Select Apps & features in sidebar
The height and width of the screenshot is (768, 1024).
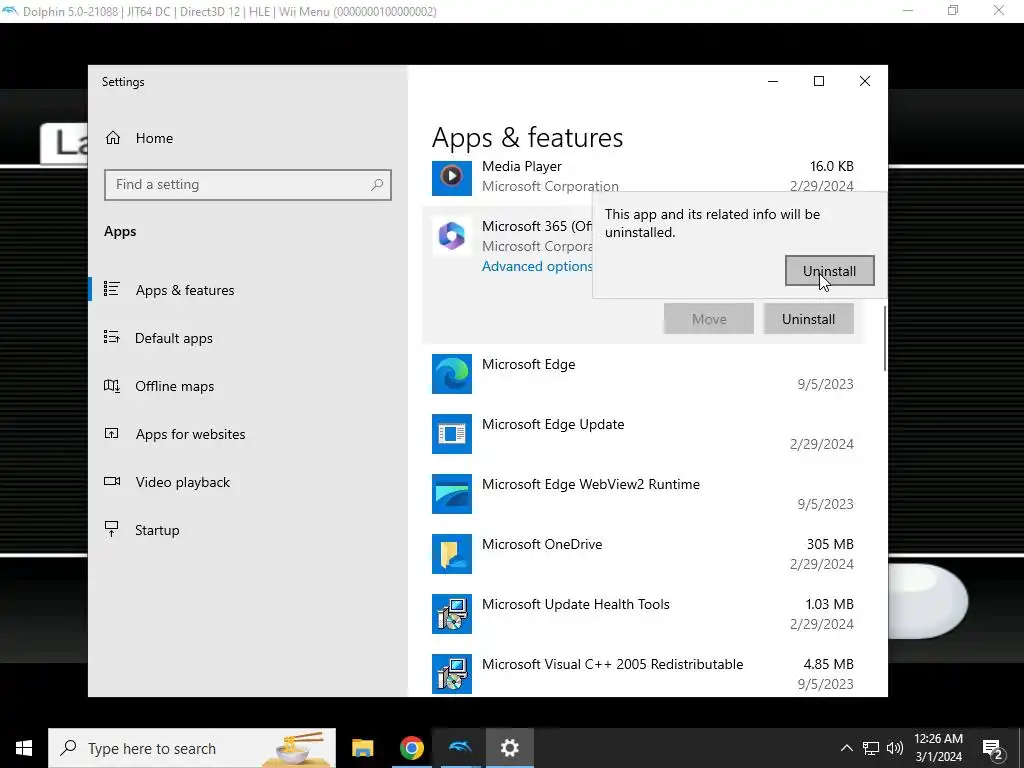[185, 290]
